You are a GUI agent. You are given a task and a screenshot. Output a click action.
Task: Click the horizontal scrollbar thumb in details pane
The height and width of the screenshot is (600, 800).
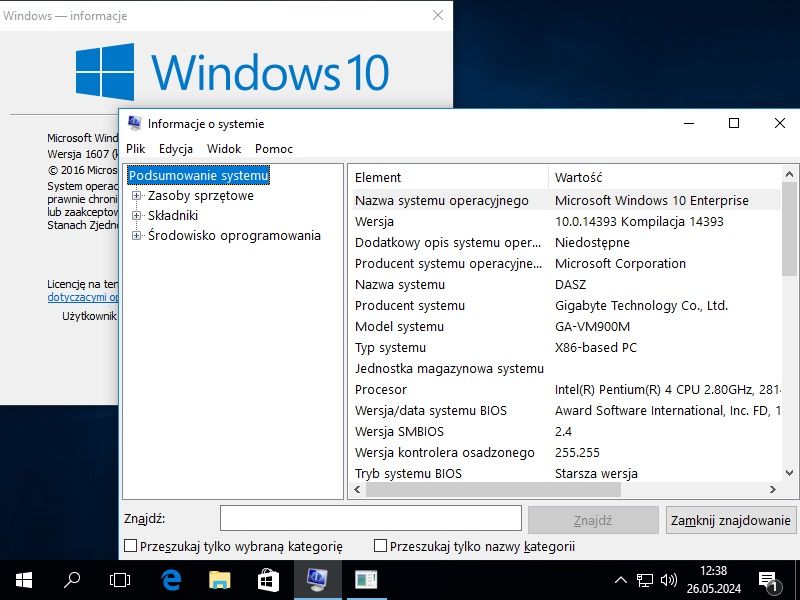click(x=493, y=489)
